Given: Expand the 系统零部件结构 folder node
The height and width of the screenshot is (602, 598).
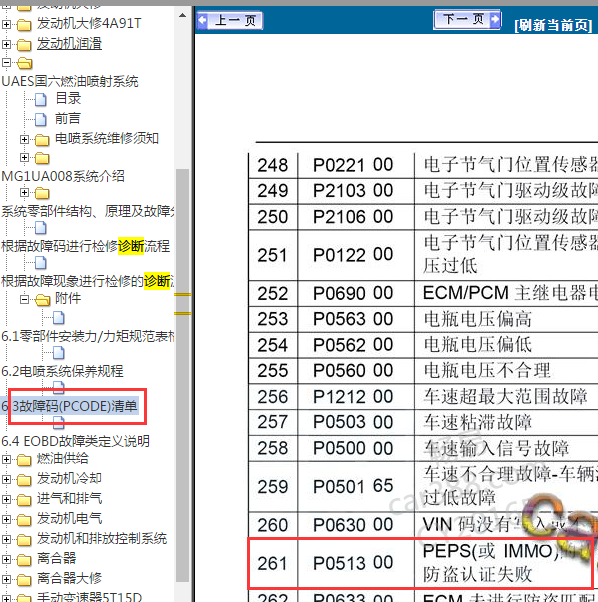Looking at the screenshot, I should tap(24, 192).
